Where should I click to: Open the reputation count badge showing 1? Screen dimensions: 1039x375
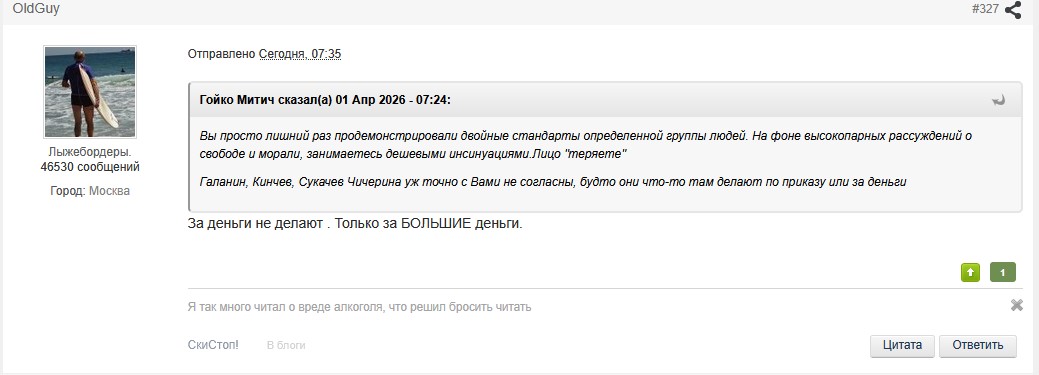coord(1003,272)
